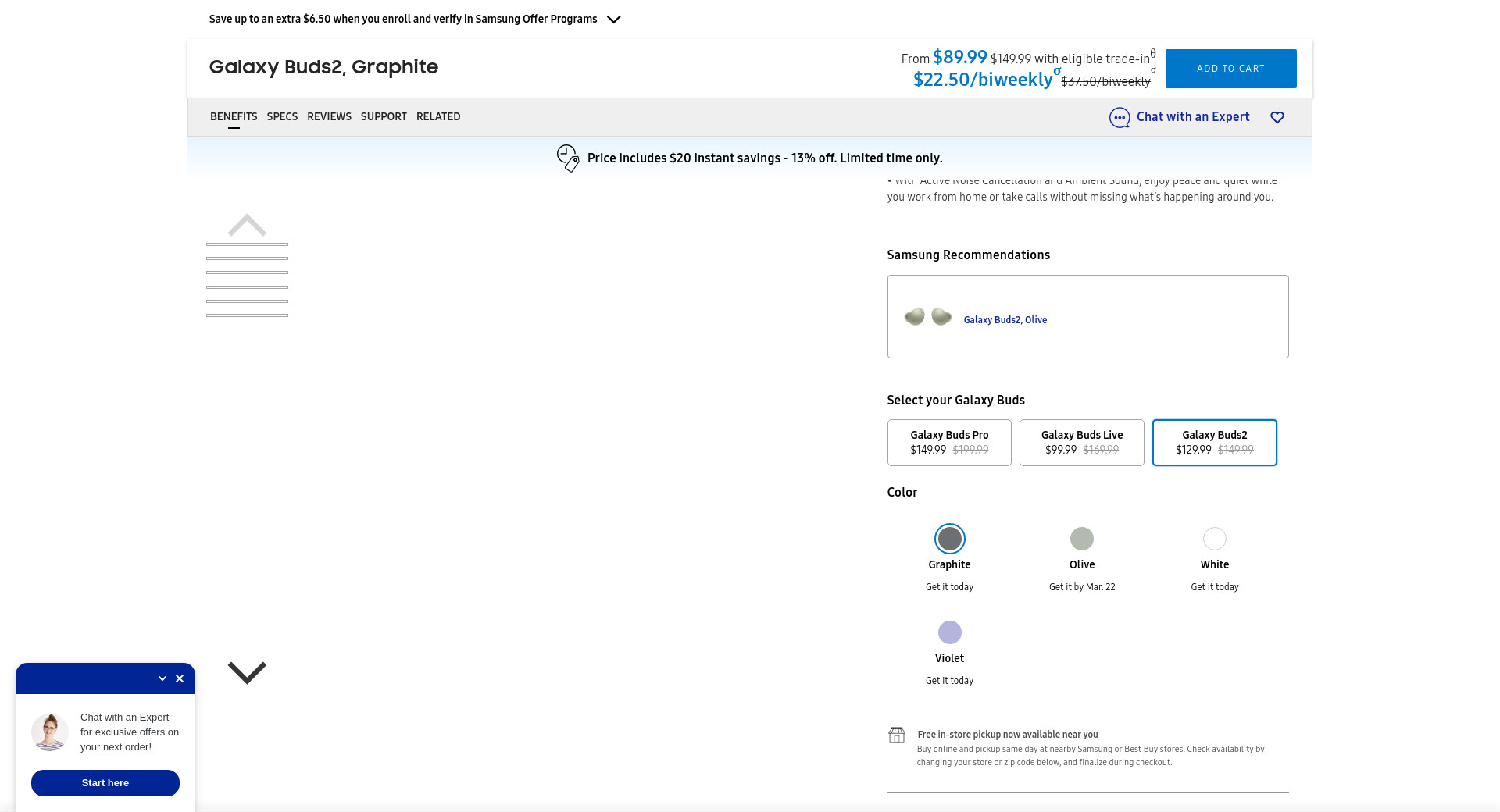Click the chat bubble icon
The image size is (1500, 812).
point(1120,118)
